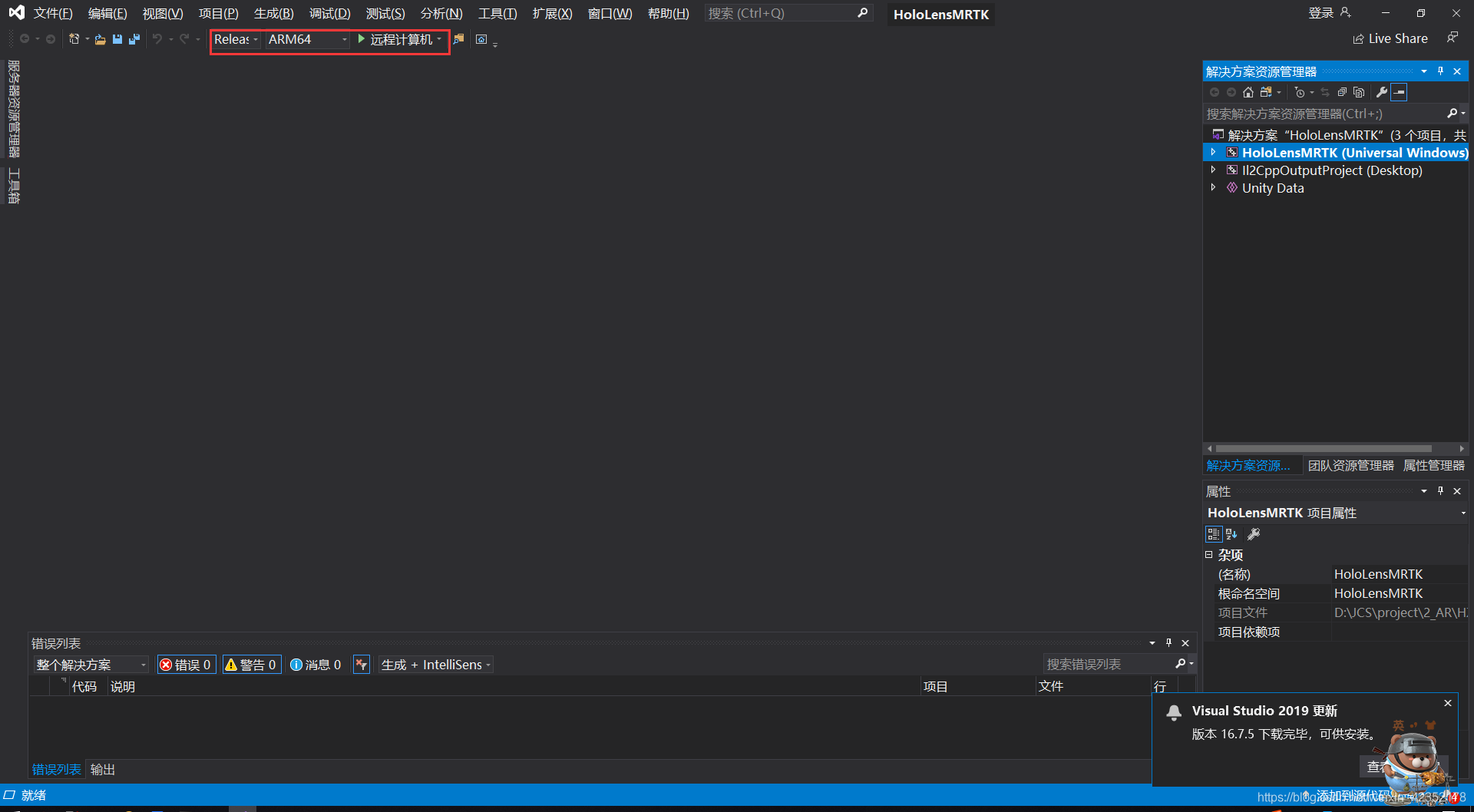Image resolution: width=1474 pixels, height=812 pixels.
Task: Click the 登录 sign-in link
Action: pyautogui.click(x=1320, y=13)
